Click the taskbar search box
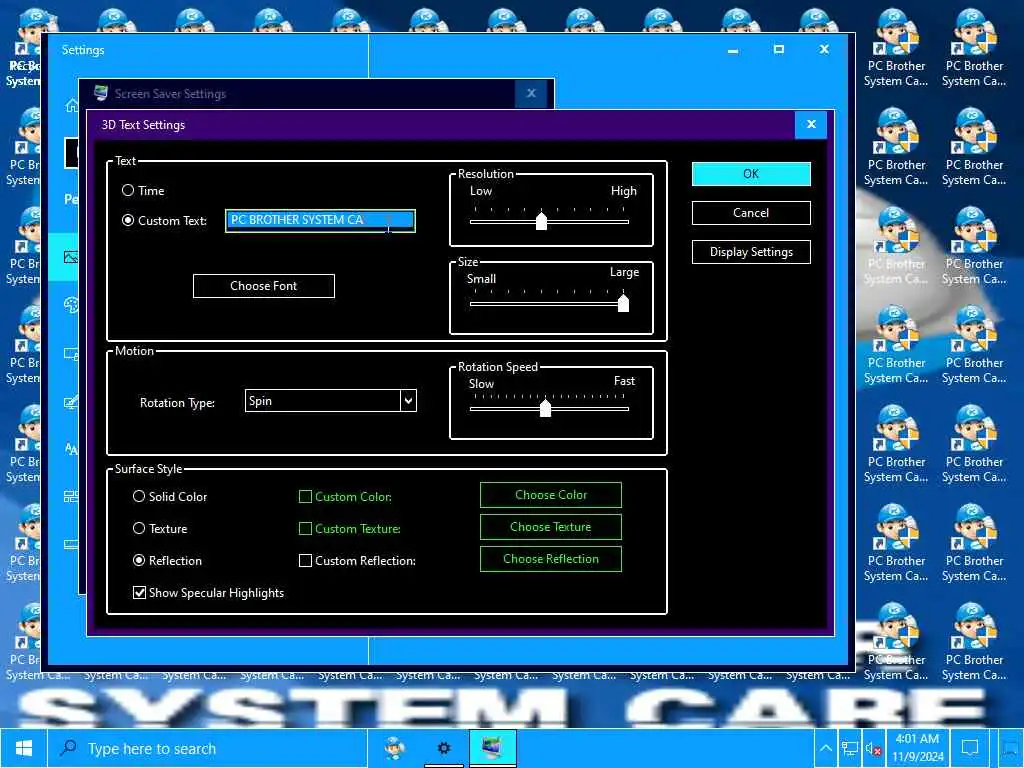This screenshot has height=768, width=1024. (x=208, y=748)
